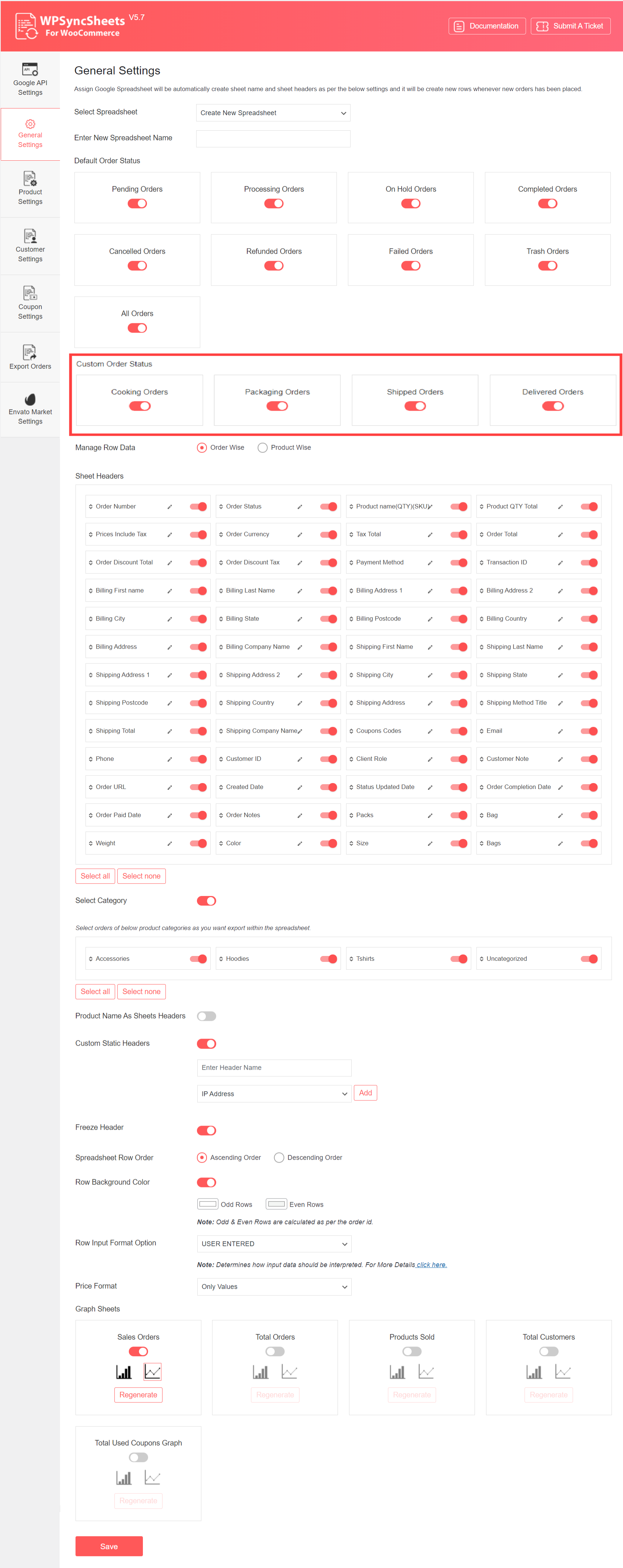Disable the Refunded Orders switch
Screen dimensions: 623x1568
[274, 266]
